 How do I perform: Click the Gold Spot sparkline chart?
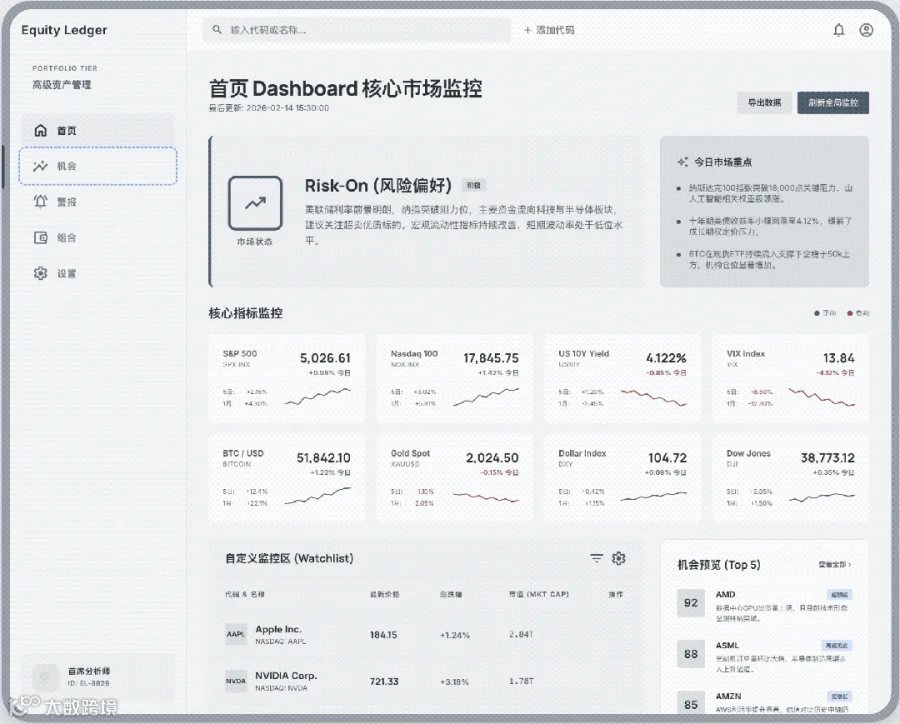486,497
